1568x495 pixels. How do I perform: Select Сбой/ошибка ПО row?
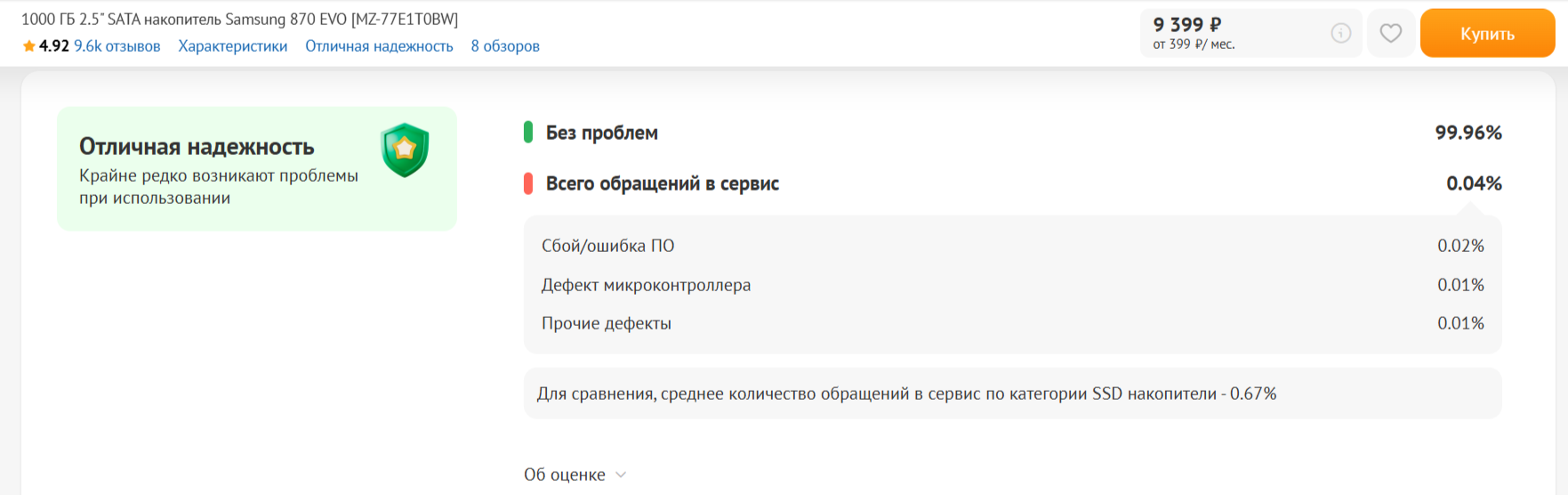pos(1012,246)
